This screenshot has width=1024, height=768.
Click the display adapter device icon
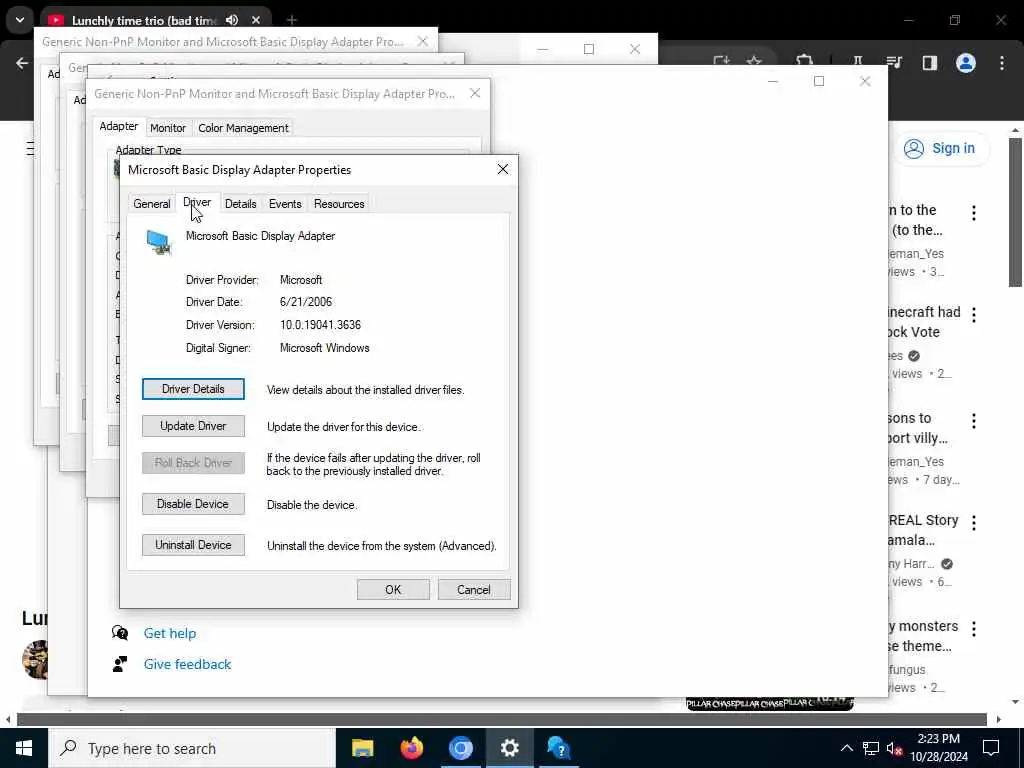click(159, 242)
